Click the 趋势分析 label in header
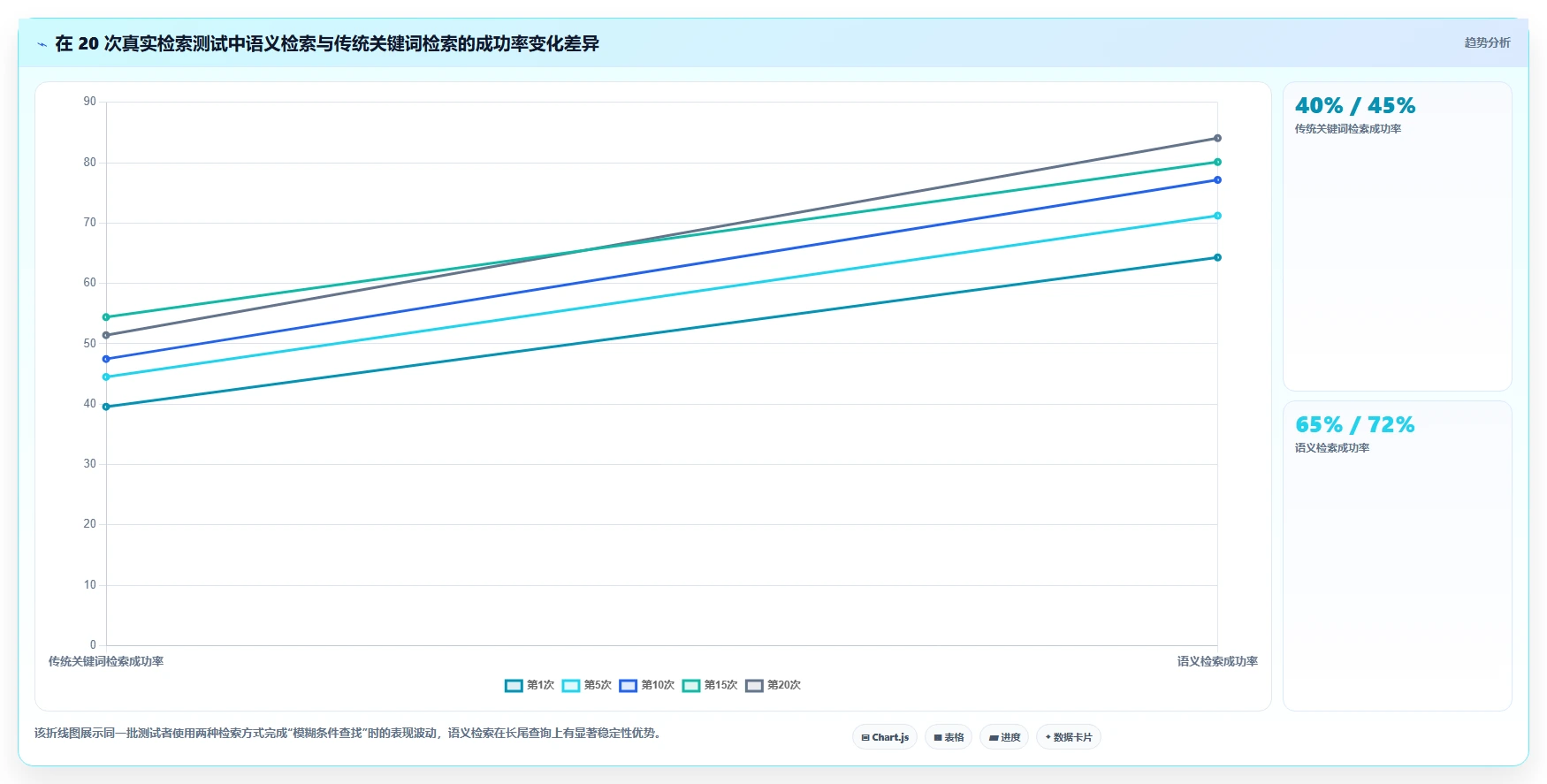Viewport: 1547px width, 784px height. pyautogui.click(x=1487, y=42)
